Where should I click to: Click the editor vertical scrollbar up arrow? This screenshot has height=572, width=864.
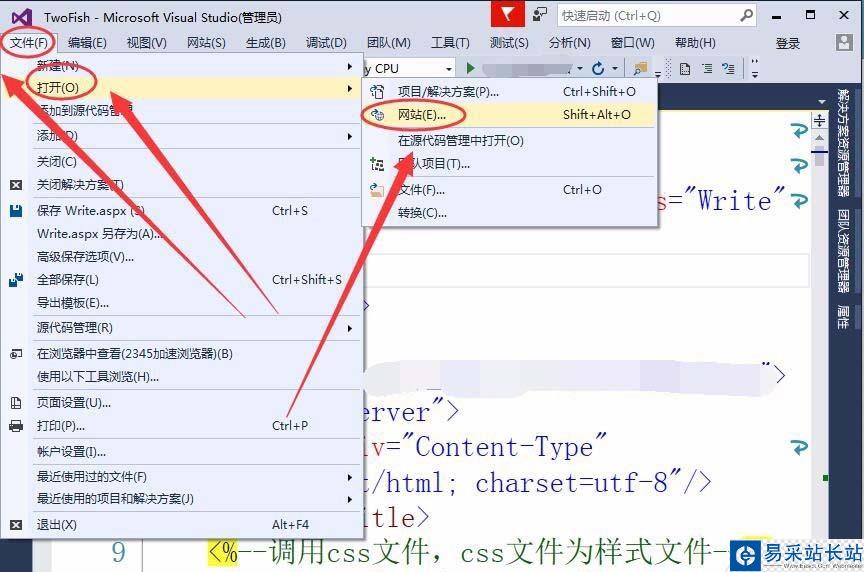tap(819, 138)
